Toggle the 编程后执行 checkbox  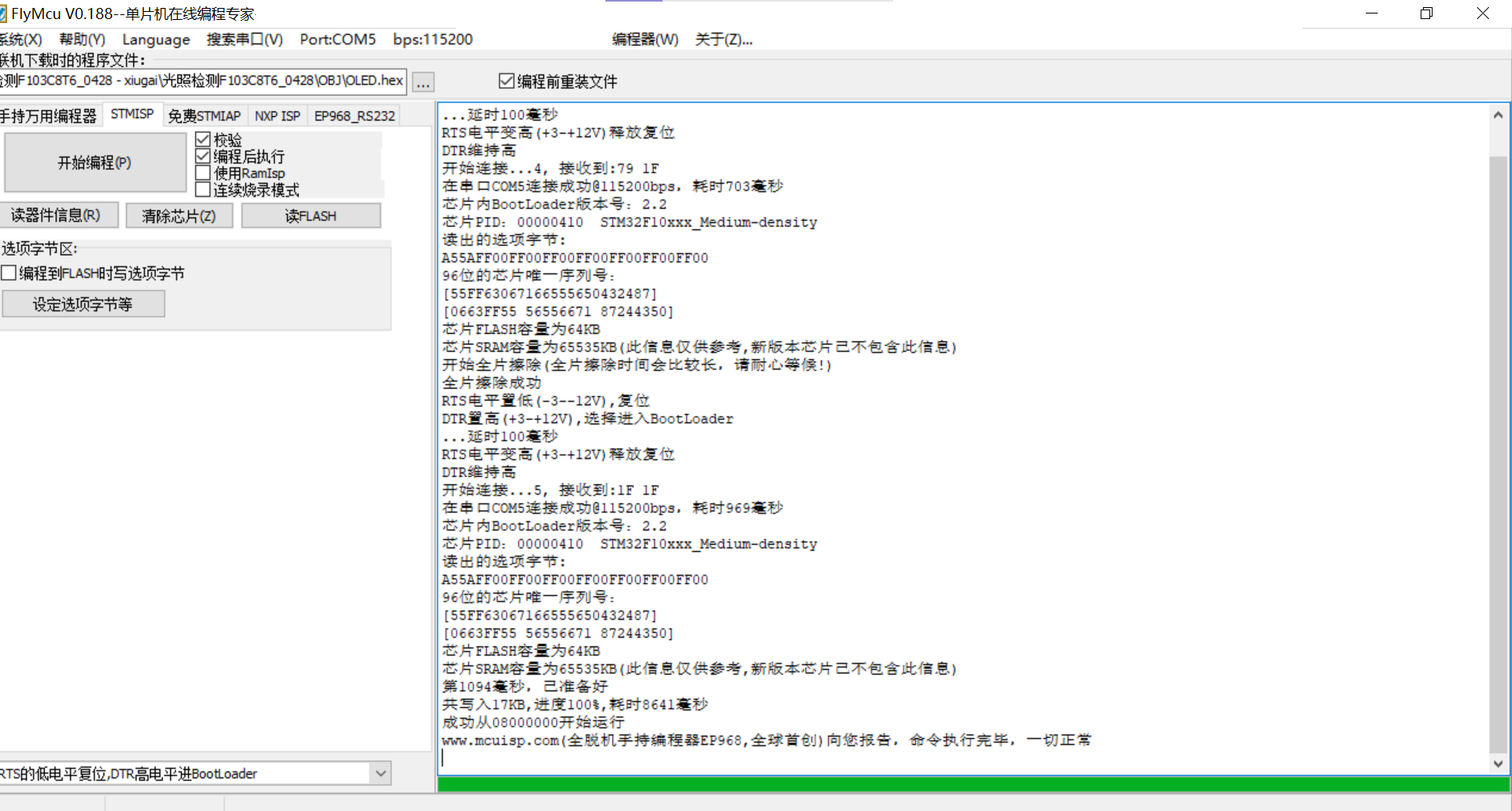point(203,156)
